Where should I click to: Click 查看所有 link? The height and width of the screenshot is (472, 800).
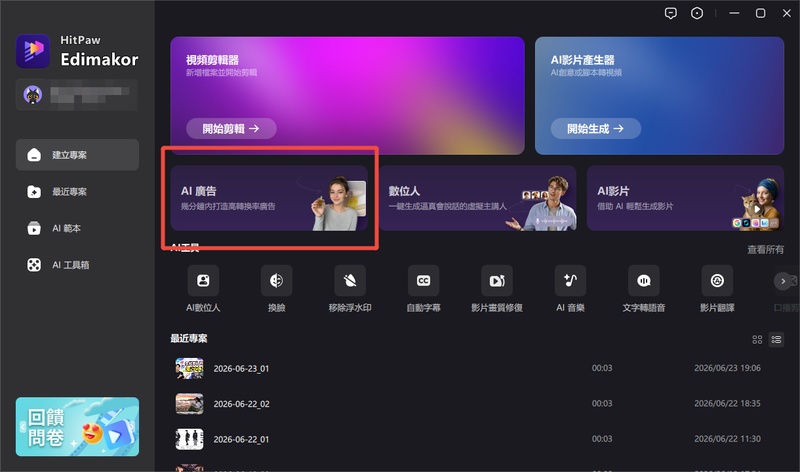[x=765, y=250]
